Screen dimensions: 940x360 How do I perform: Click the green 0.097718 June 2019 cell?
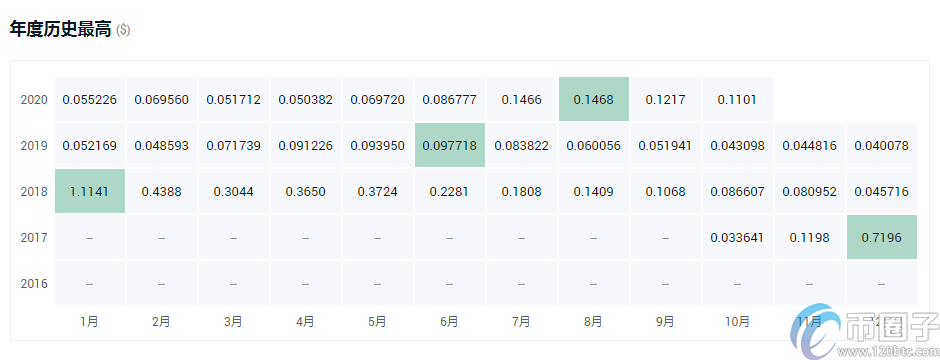tap(450, 146)
